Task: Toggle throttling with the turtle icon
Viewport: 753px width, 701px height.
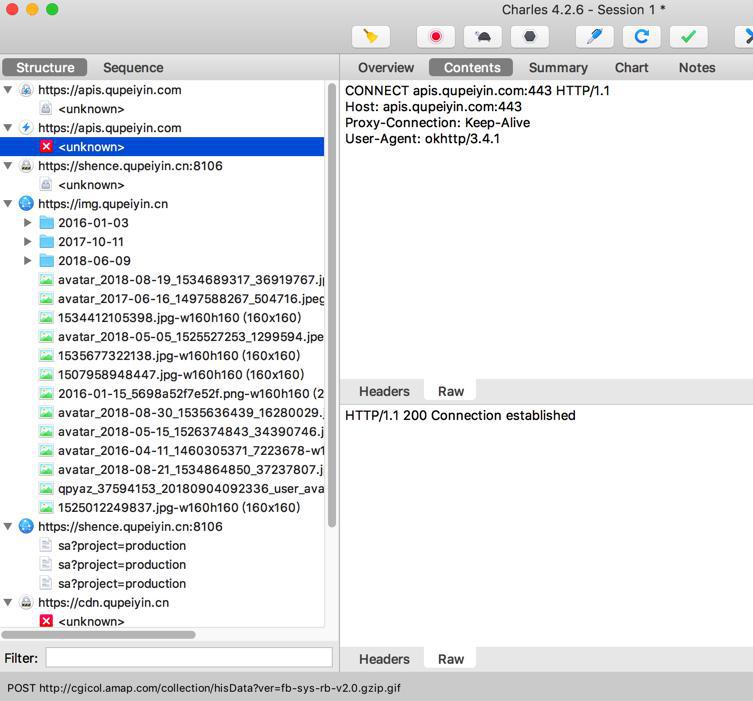Action: 483,36
